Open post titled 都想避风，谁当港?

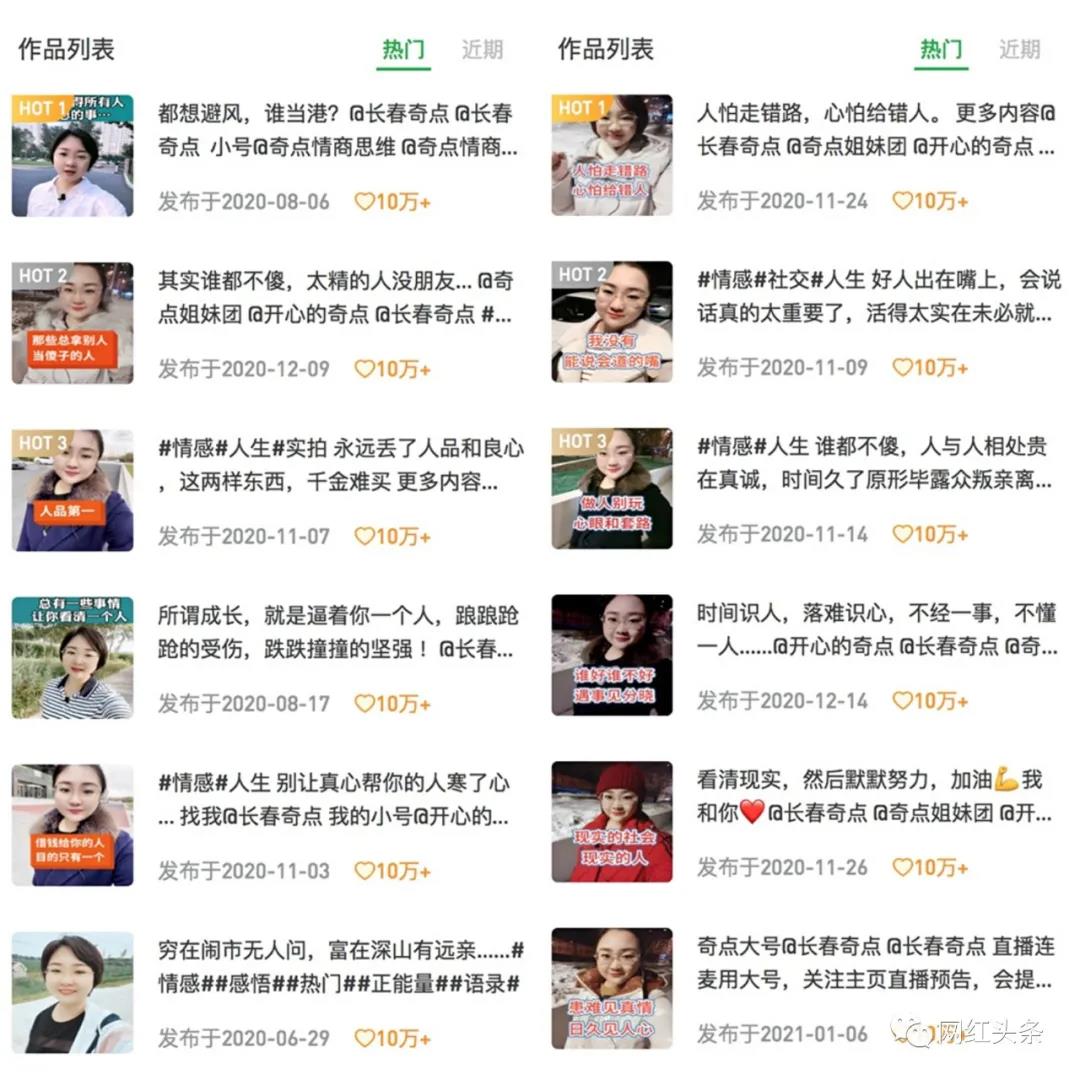[338, 130]
